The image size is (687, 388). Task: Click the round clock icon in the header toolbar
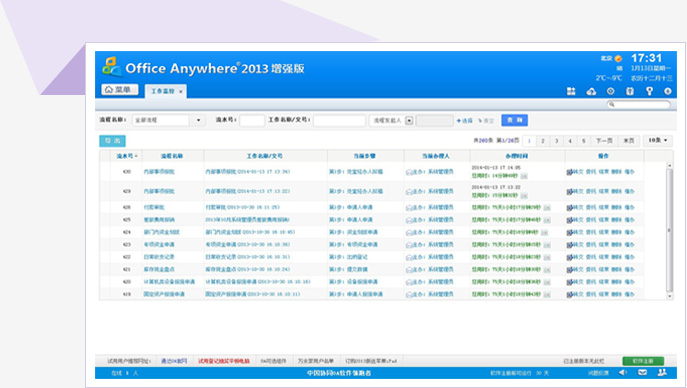610,91
